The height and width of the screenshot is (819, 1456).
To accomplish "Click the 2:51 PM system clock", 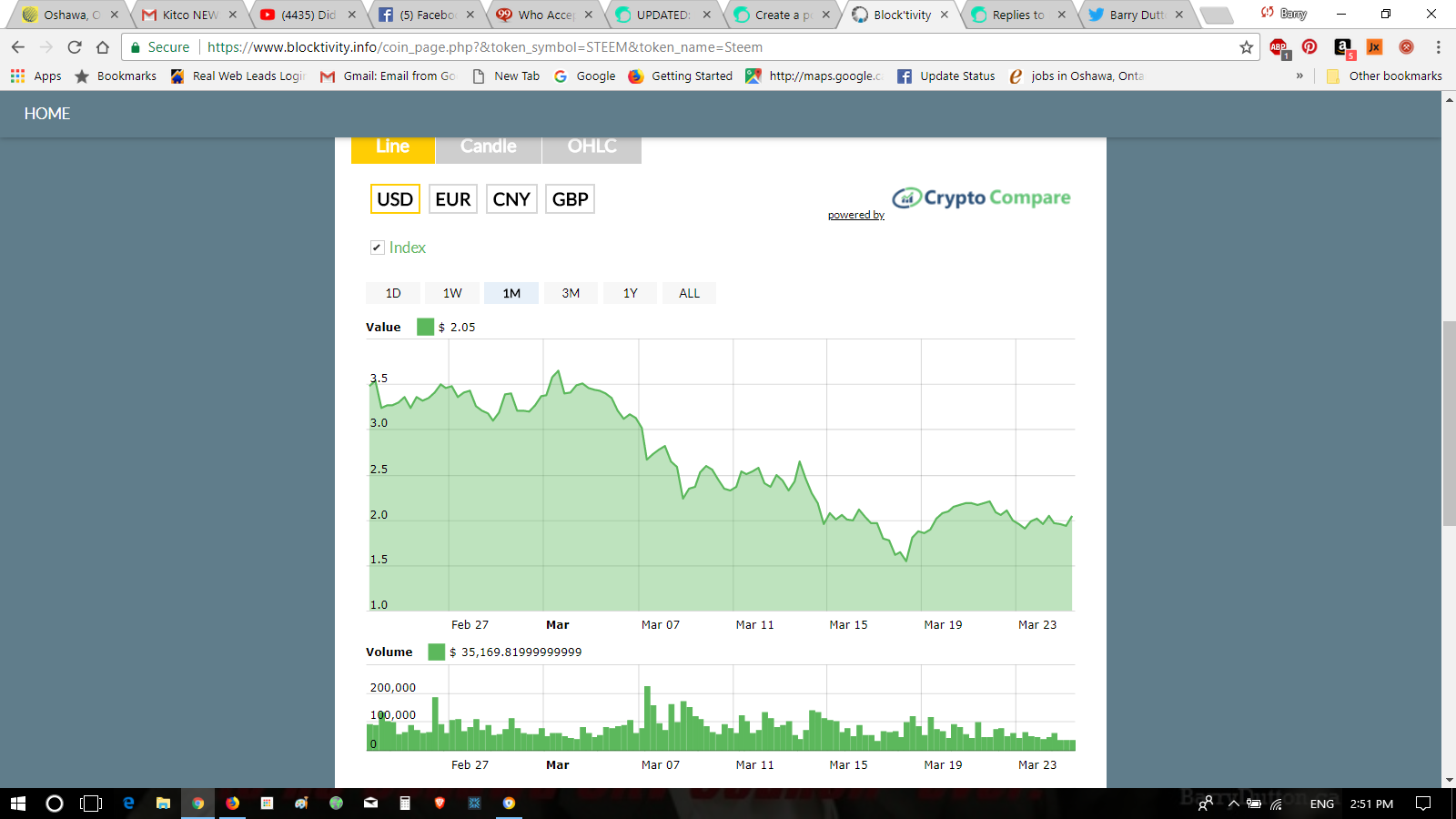I will pyautogui.click(x=1371, y=804).
